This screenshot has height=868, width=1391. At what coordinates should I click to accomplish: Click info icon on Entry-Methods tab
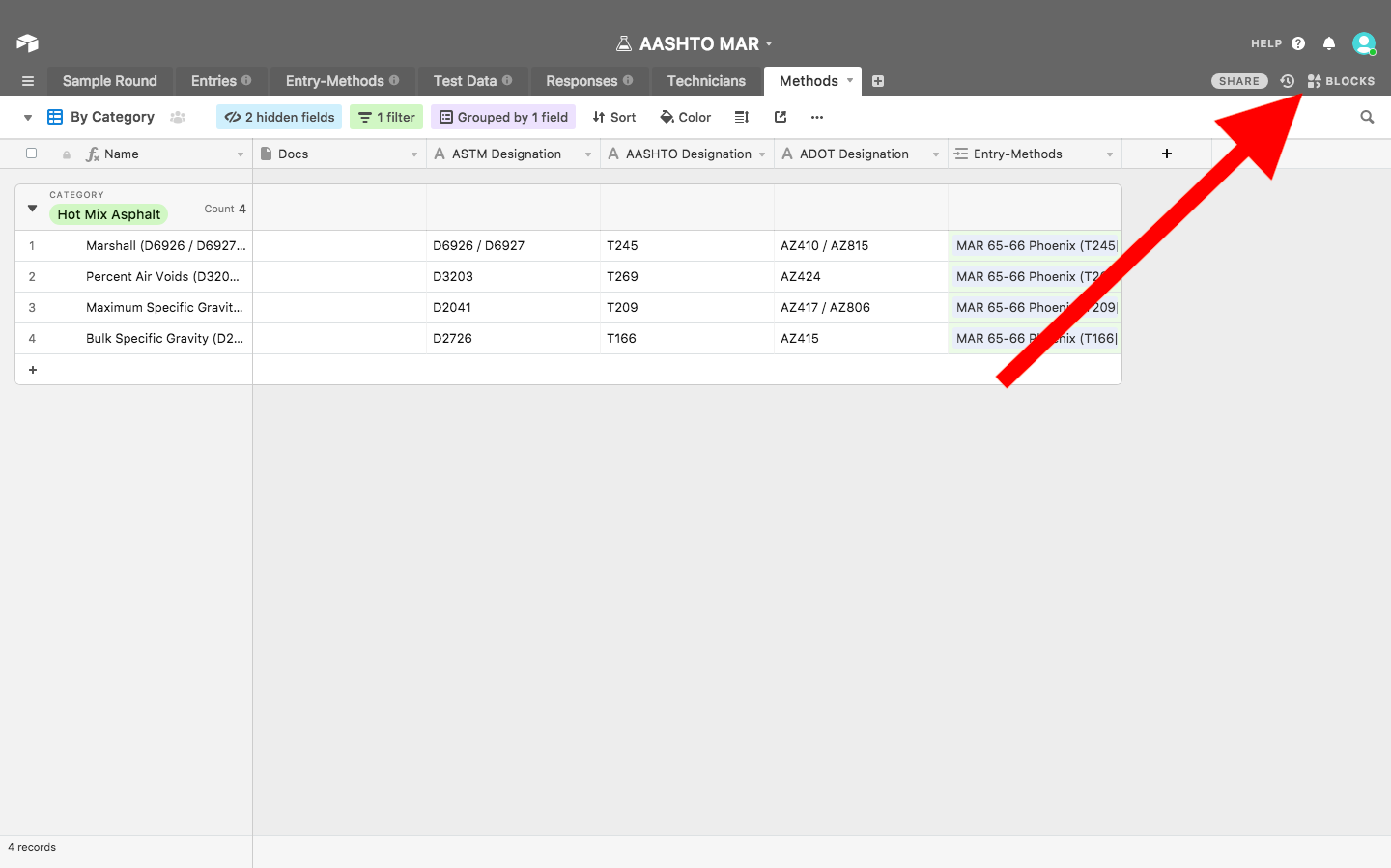pos(394,80)
